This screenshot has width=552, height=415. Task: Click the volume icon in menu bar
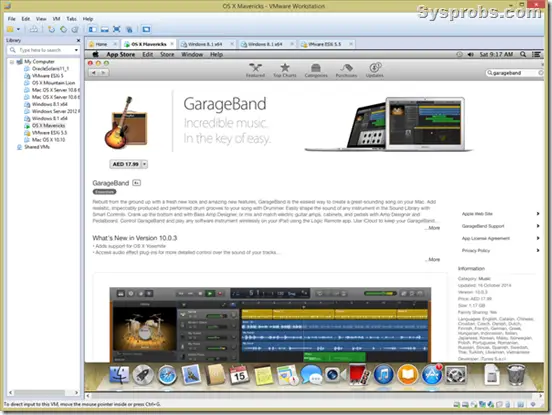[x=471, y=54]
